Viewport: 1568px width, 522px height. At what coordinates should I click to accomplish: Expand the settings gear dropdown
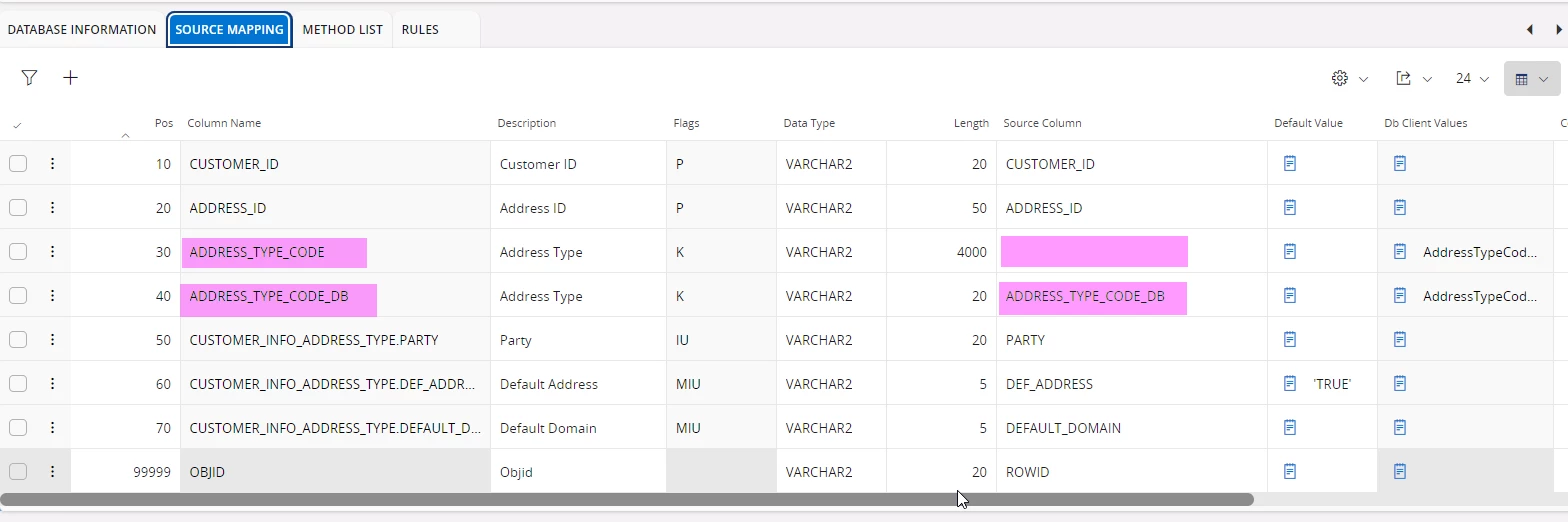click(x=1349, y=78)
